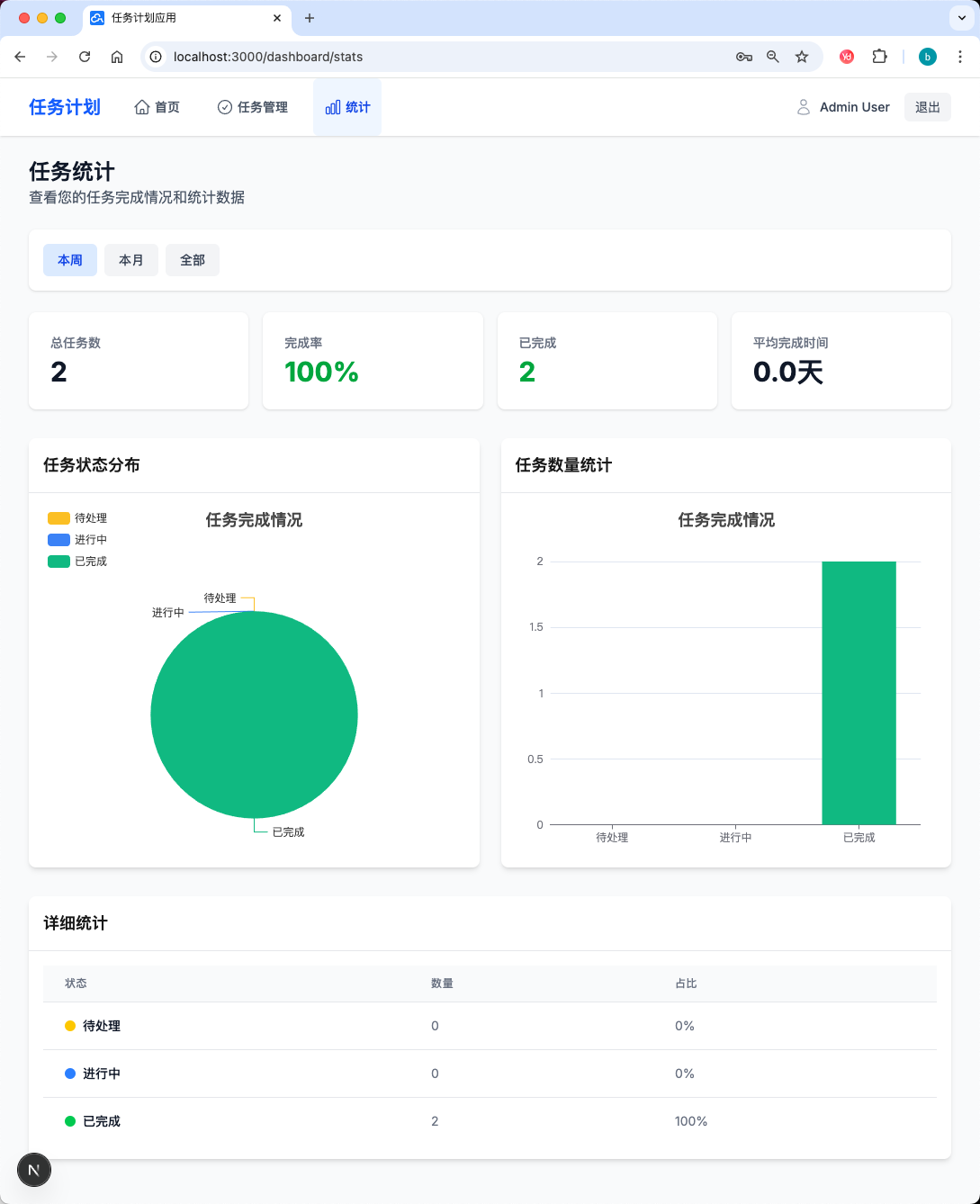This screenshot has width=980, height=1204.
Task: Click the 100% percentage table cell
Action: 691,1121
